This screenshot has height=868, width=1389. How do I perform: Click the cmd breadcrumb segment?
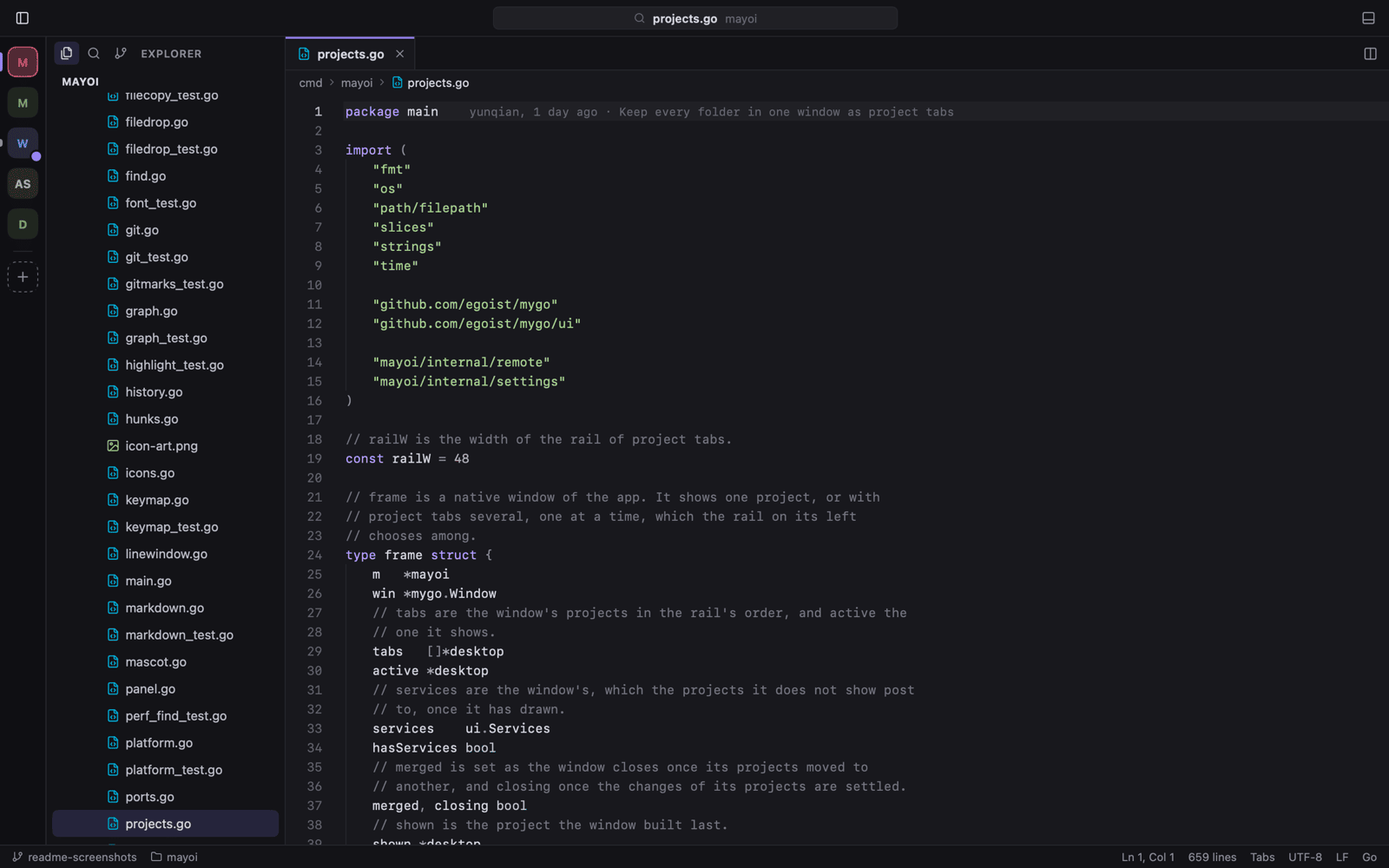click(x=311, y=83)
